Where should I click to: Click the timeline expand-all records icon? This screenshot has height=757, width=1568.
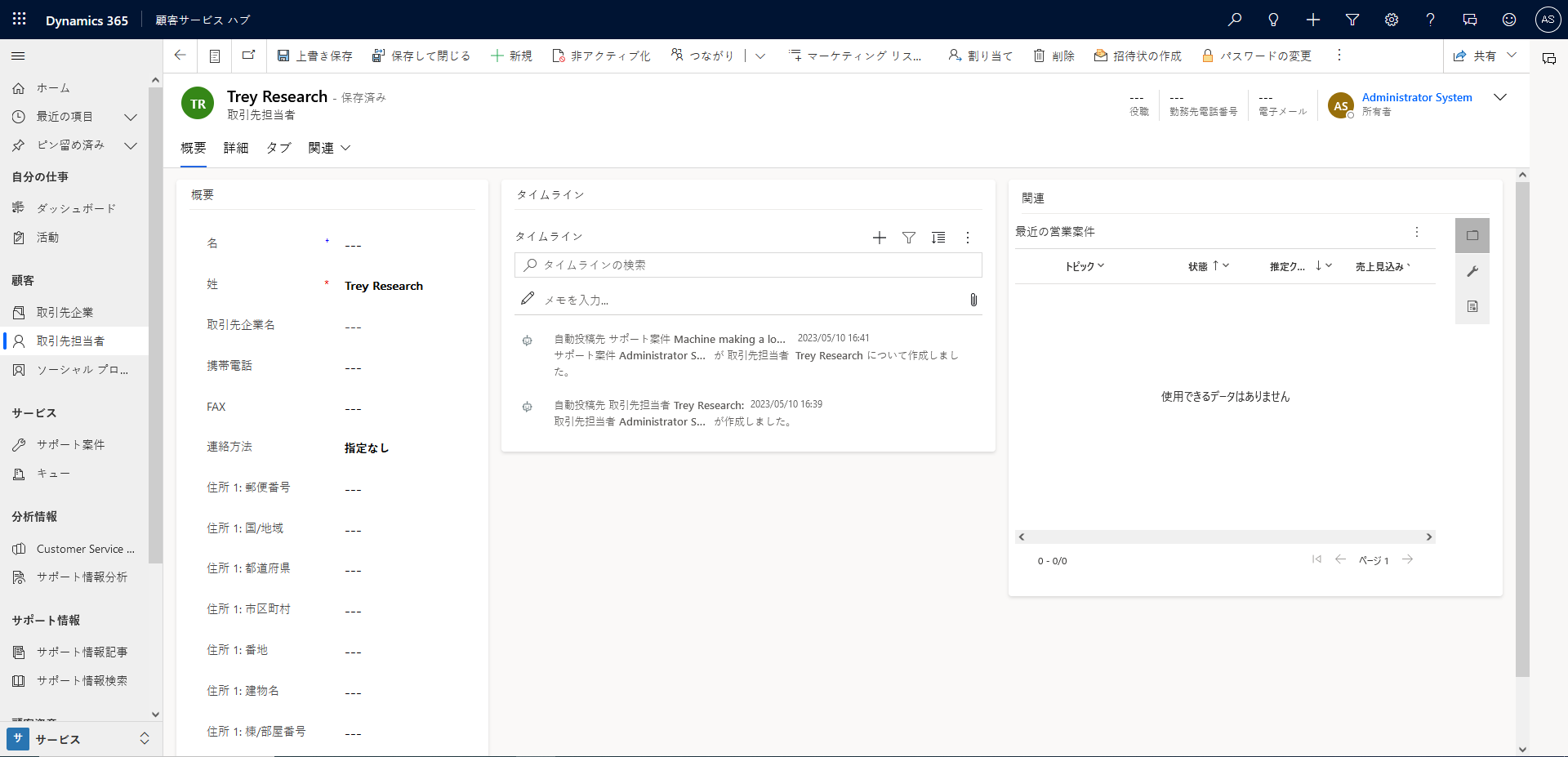click(x=938, y=238)
